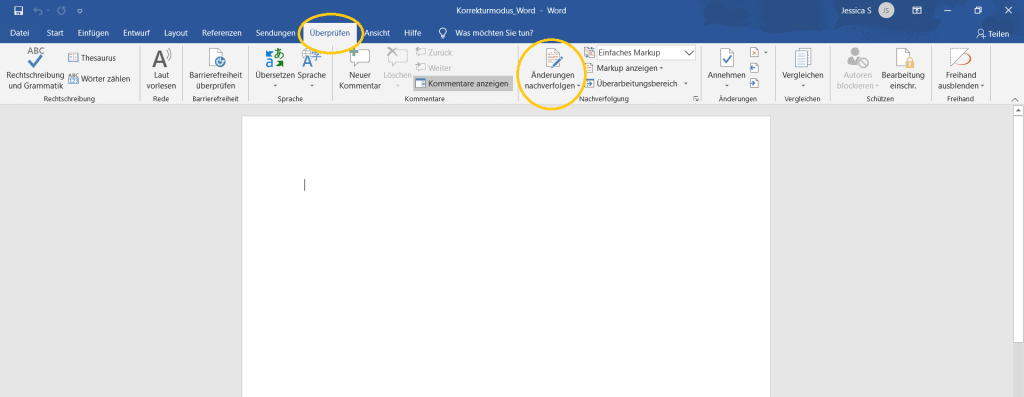Run Rechtschreibung und Grammatik check
This screenshot has width=1024, height=397.
click(x=35, y=69)
